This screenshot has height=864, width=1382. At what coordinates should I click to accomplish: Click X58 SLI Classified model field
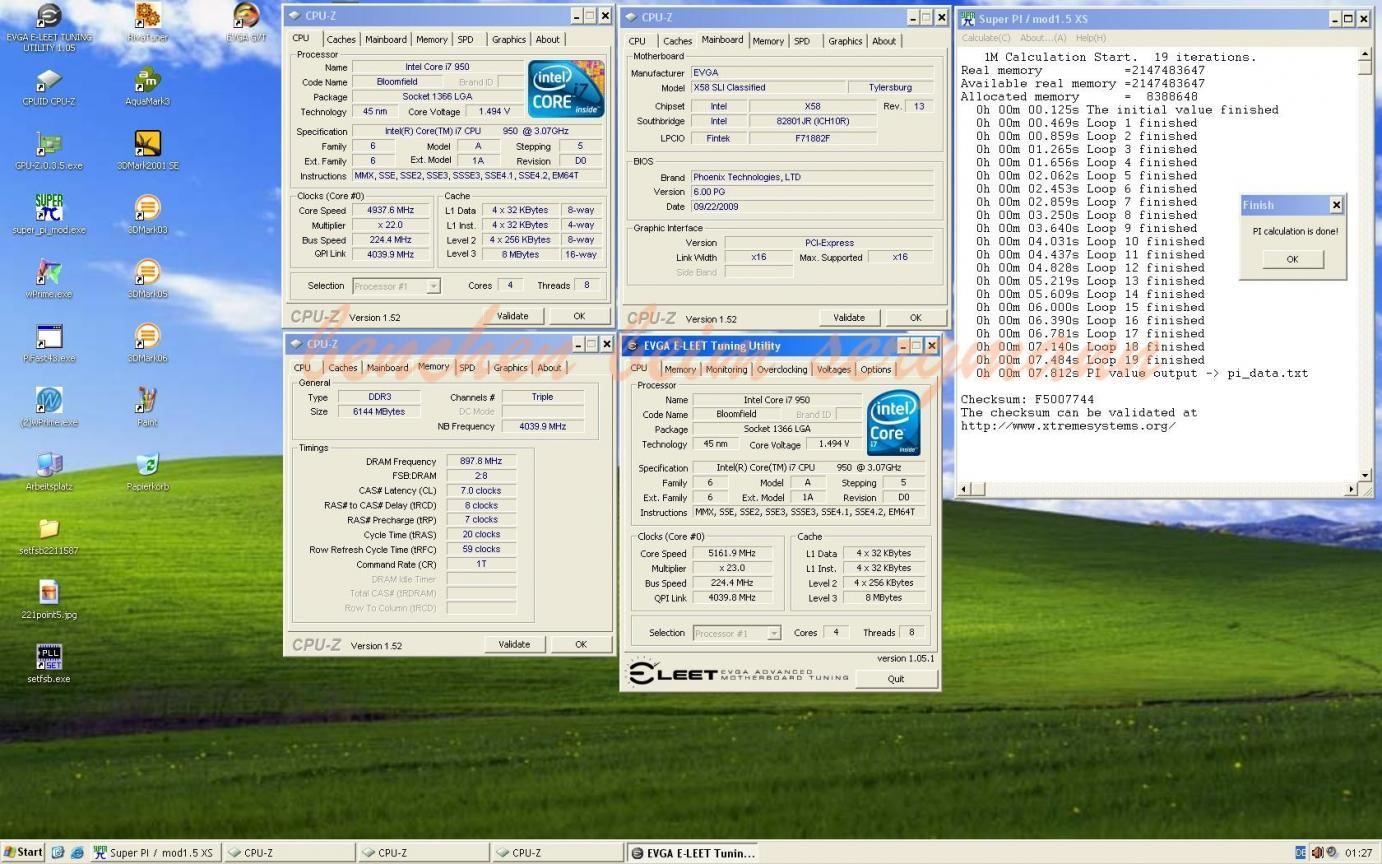[767, 87]
